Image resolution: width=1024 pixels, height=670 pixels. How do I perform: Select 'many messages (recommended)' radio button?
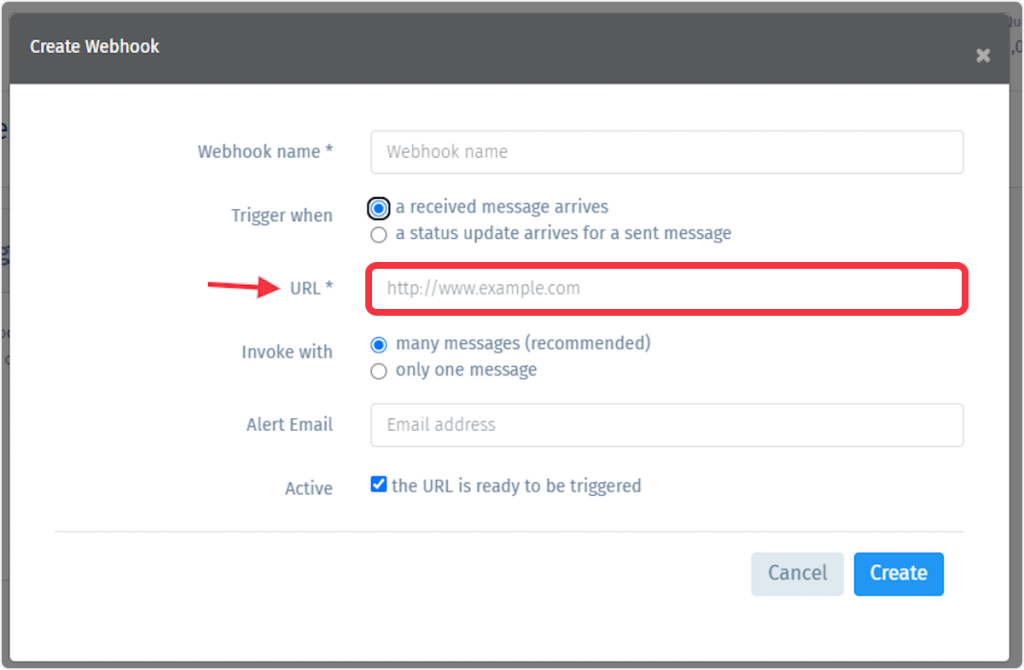tap(379, 344)
